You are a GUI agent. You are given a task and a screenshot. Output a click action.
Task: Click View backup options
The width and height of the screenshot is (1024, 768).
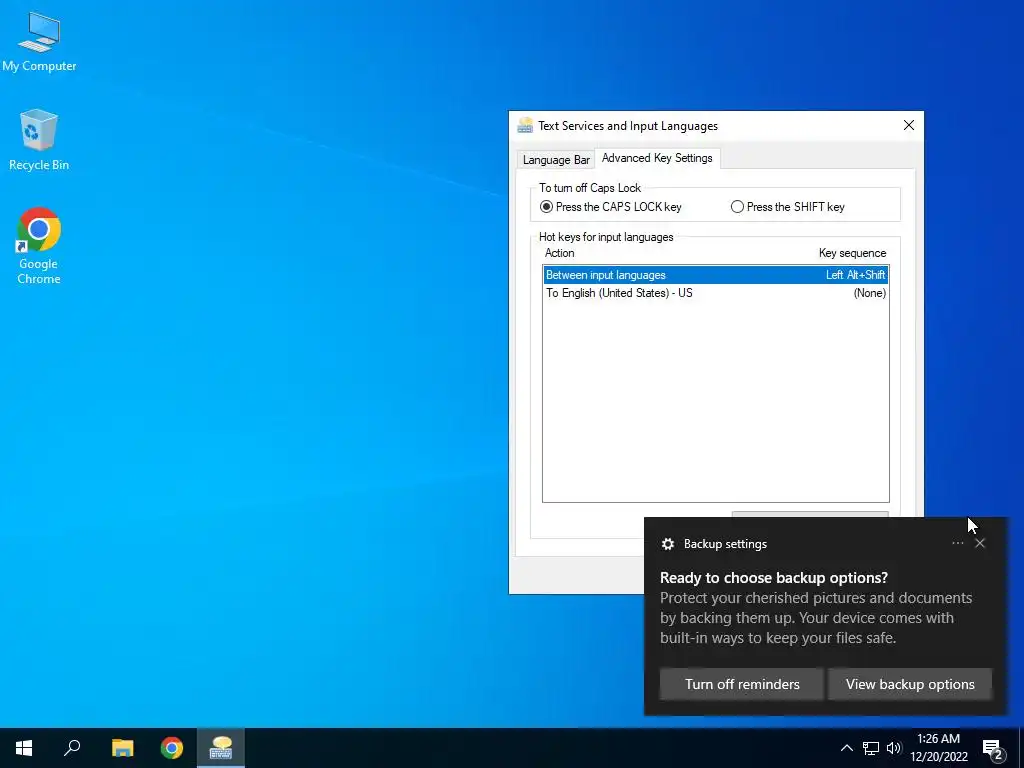point(910,684)
